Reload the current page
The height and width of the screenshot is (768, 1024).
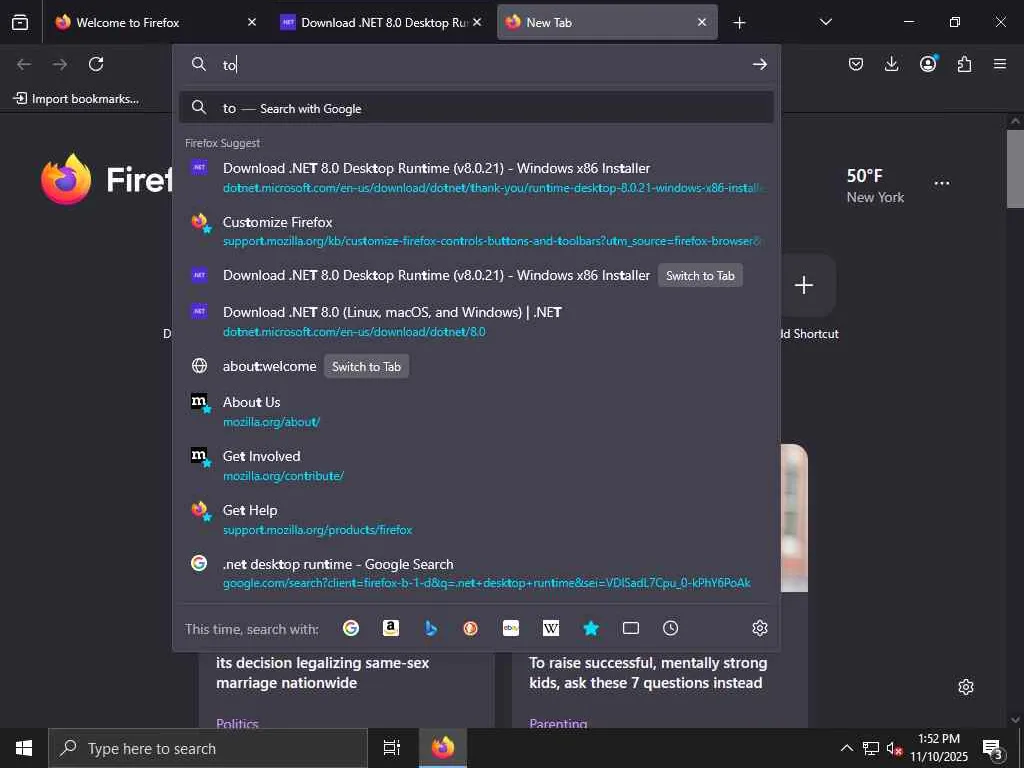pyautogui.click(x=96, y=64)
